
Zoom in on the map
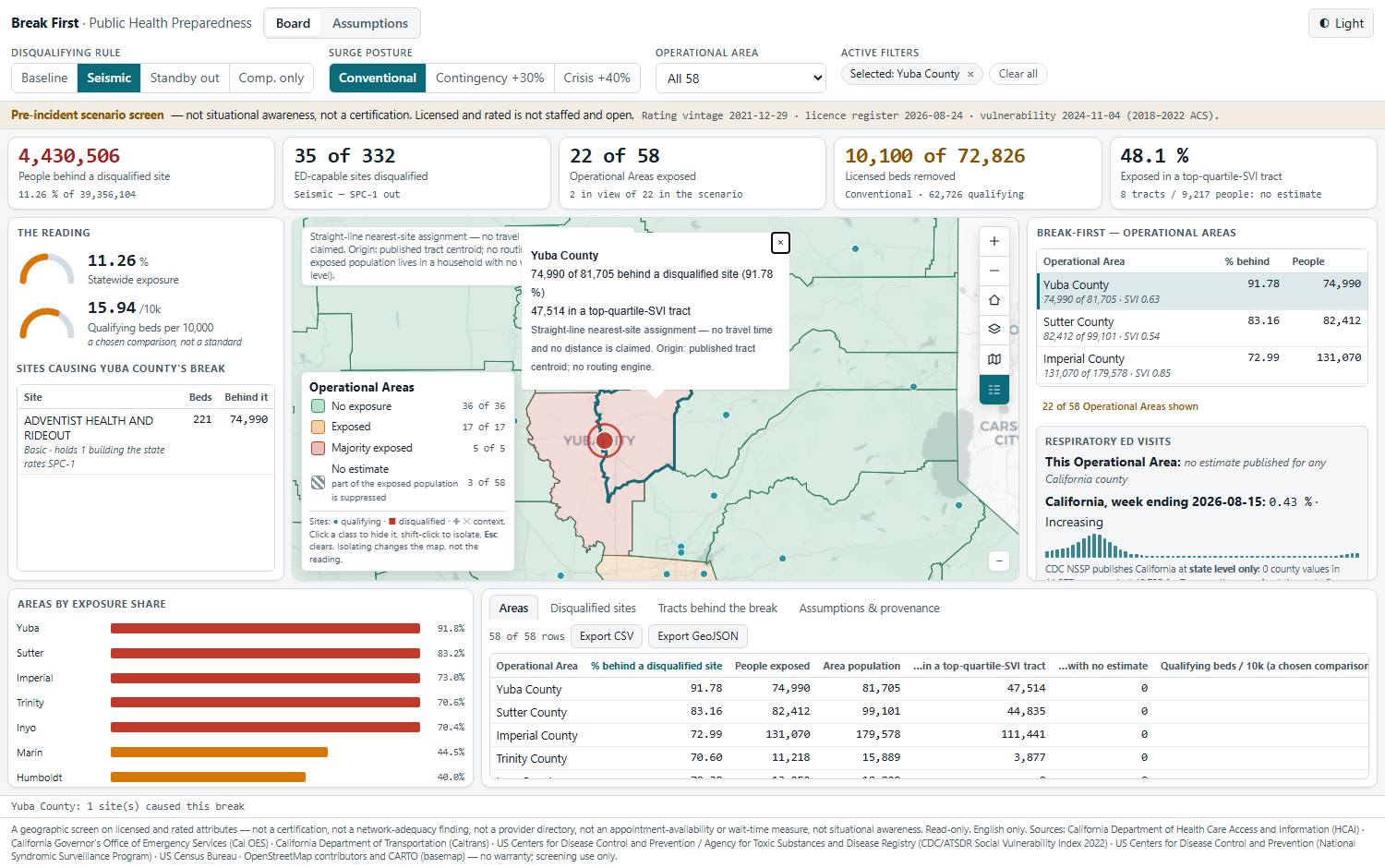point(994,241)
